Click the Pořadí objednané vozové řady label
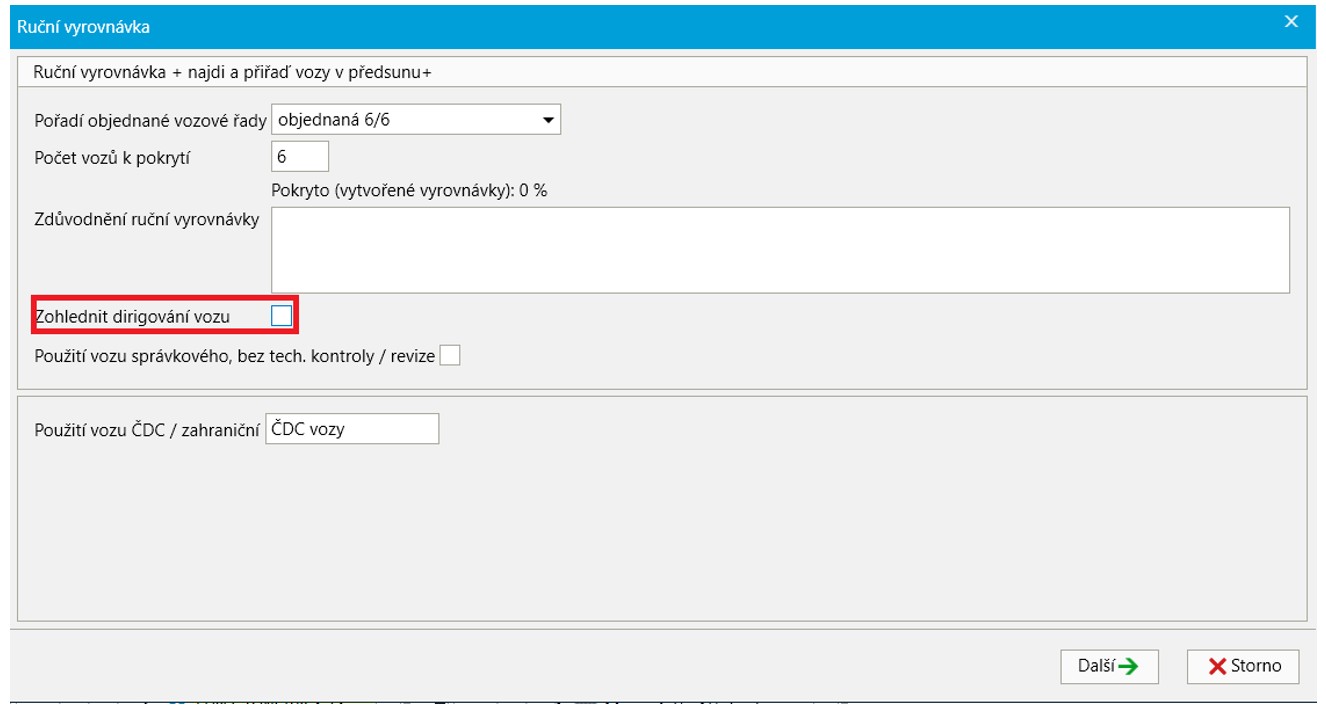 tap(150, 121)
